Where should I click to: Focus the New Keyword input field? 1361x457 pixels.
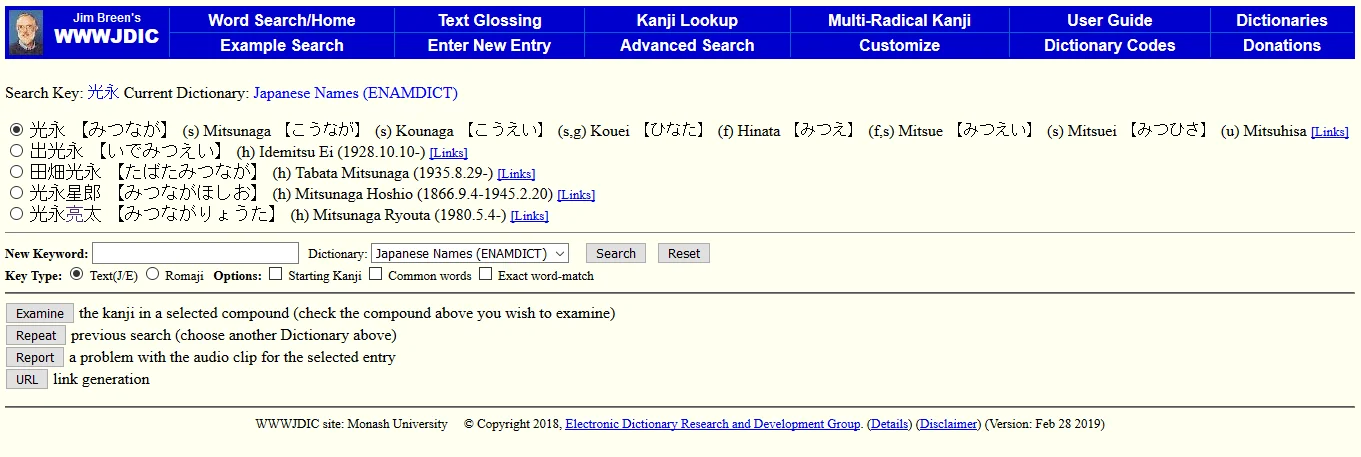(195, 253)
